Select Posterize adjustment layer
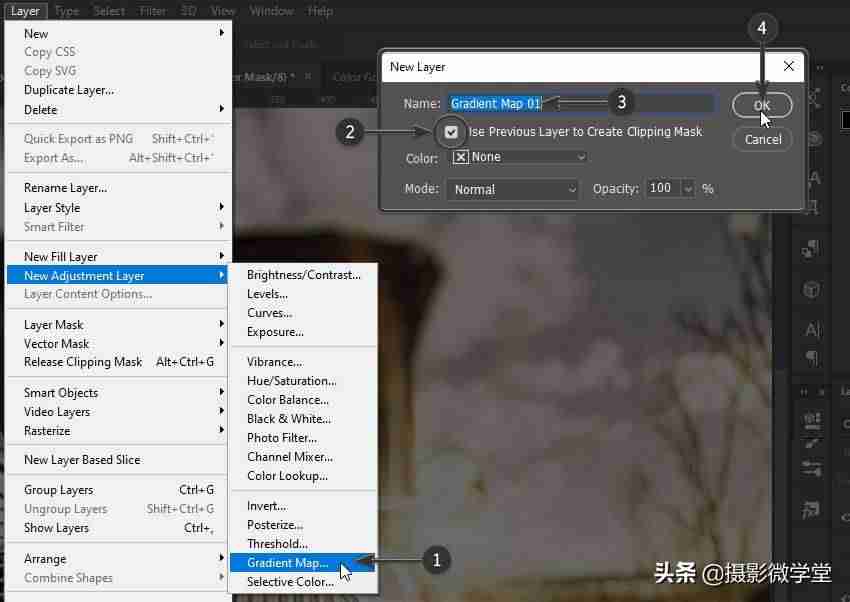850x602 pixels. pos(302,525)
